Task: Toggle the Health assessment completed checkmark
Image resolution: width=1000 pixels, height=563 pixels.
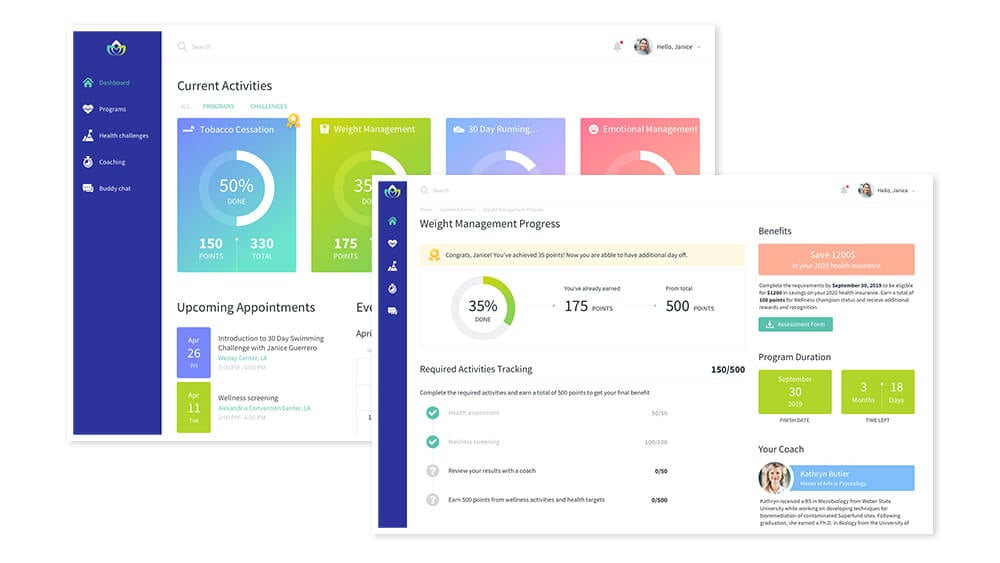Action: point(432,413)
